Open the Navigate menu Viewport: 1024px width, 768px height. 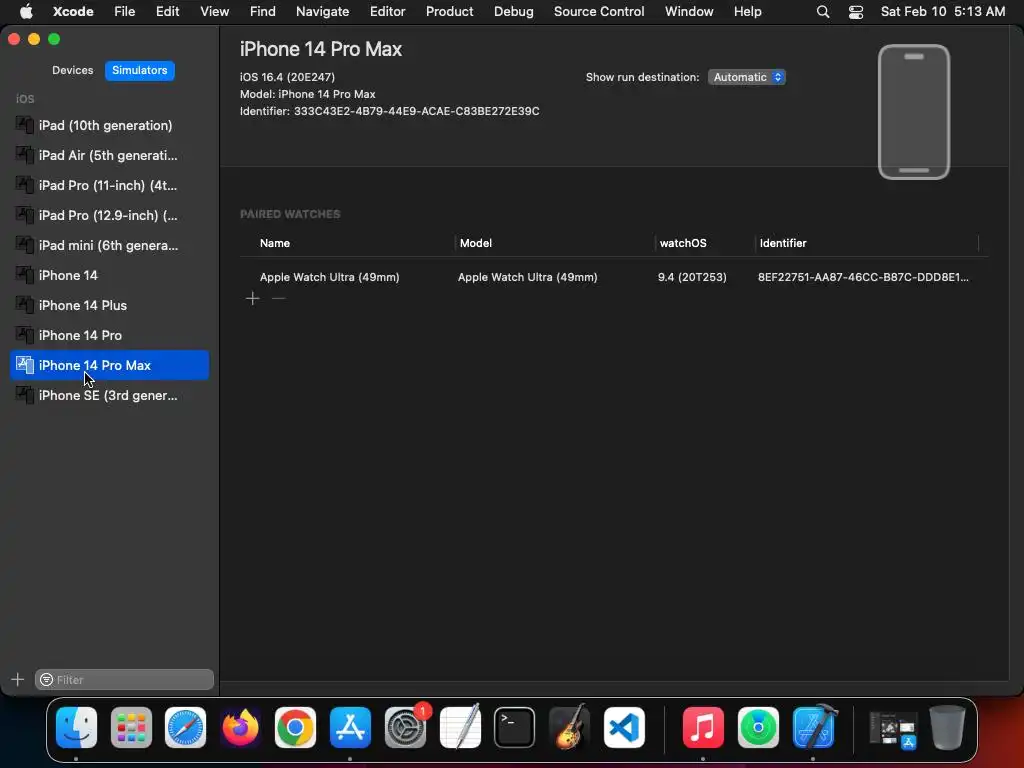click(323, 12)
